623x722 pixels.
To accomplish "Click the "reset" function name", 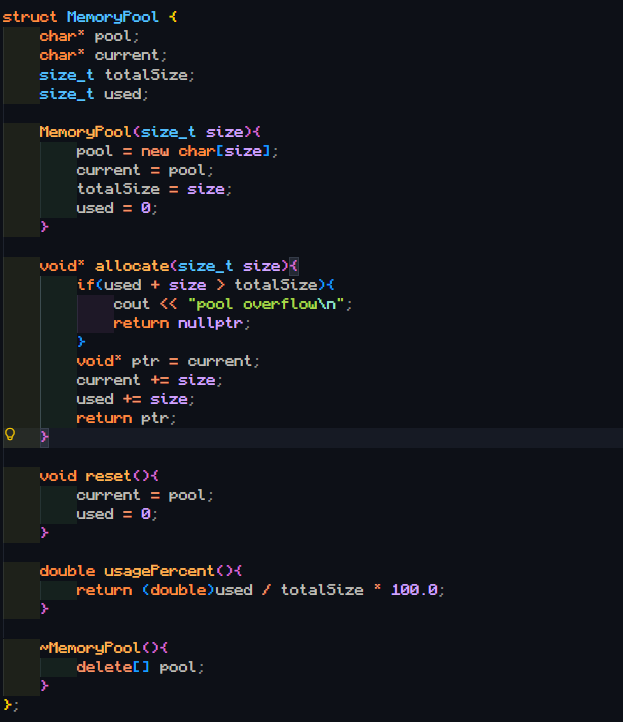I will pyautogui.click(x=109, y=476).
